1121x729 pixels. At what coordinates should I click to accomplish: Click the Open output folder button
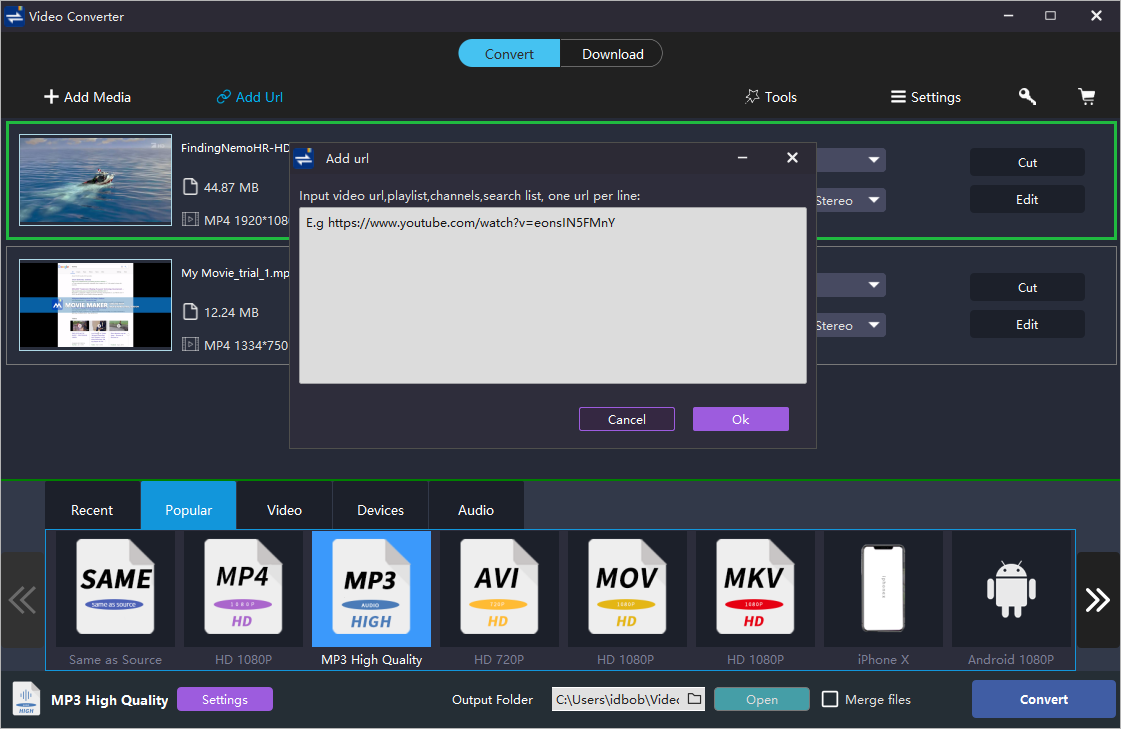coord(762,699)
